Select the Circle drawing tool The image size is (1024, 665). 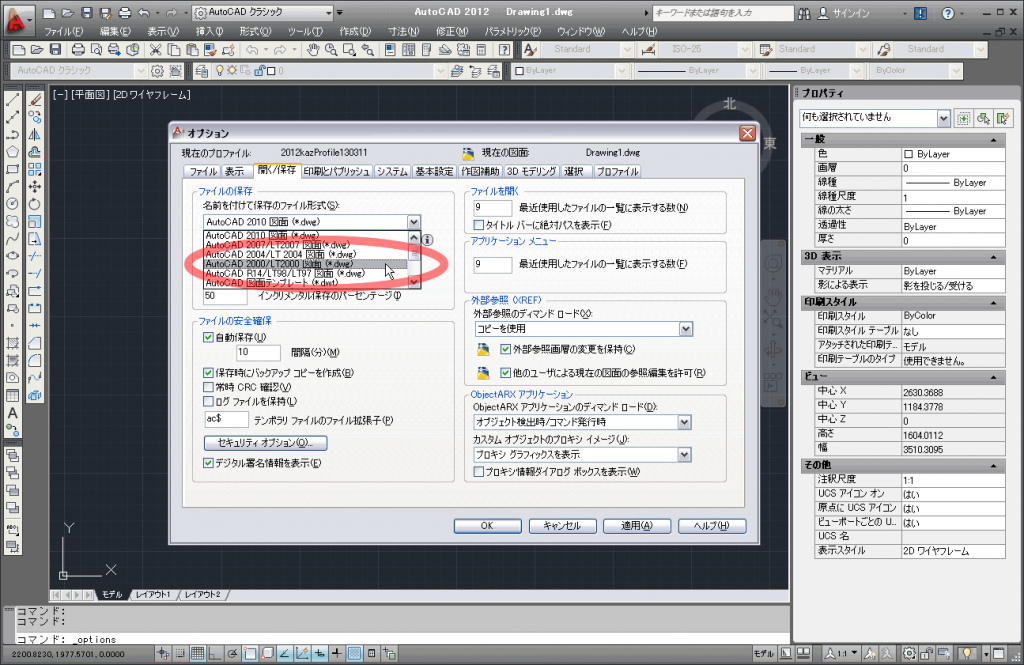click(x=12, y=204)
